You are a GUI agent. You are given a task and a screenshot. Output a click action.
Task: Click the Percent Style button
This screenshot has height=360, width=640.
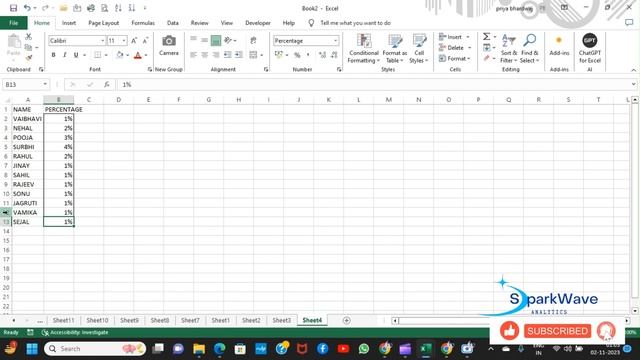click(297, 55)
